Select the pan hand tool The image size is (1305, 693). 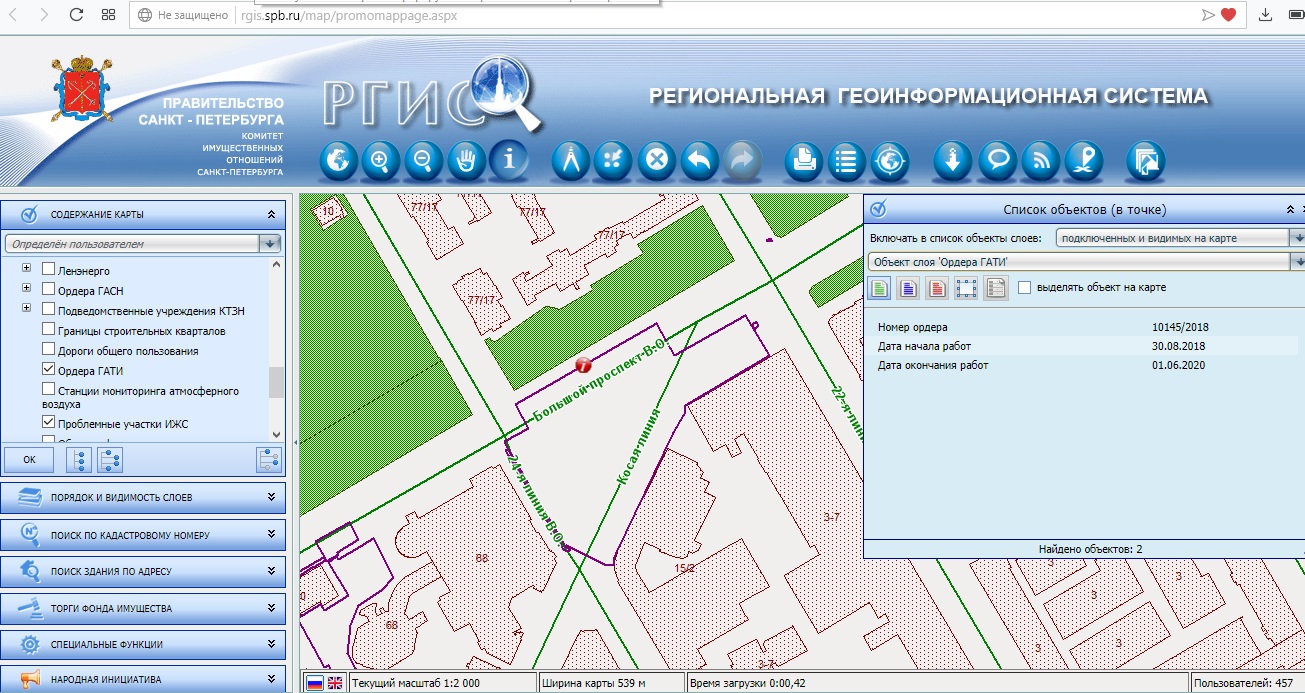(x=466, y=160)
